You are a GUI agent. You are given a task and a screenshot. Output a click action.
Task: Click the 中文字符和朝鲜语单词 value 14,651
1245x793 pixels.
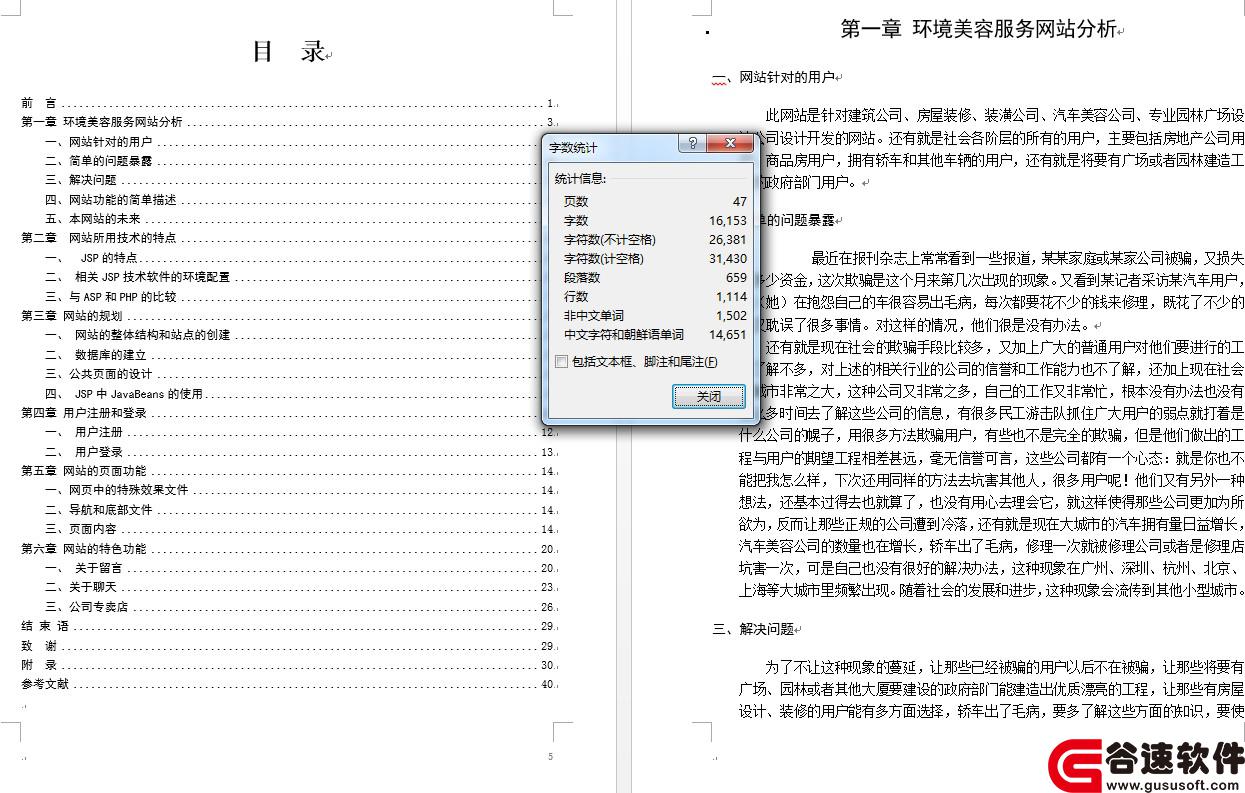click(x=728, y=334)
